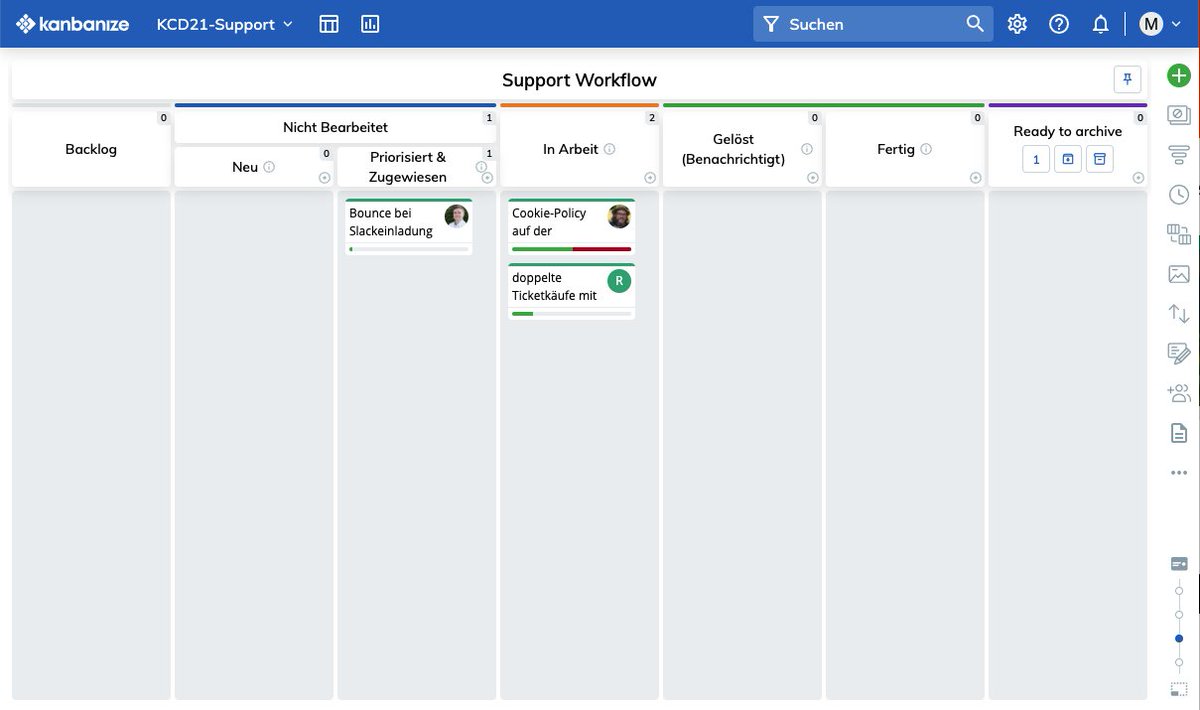Click the "1" button in Ready to archive

pyautogui.click(x=1035, y=159)
